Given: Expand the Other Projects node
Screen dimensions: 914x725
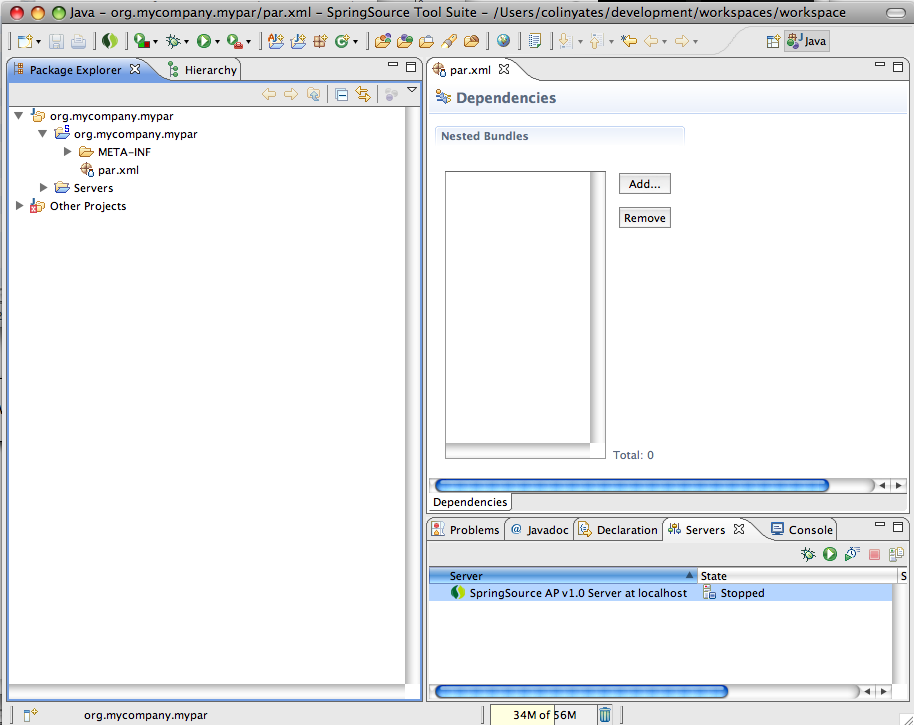Looking at the screenshot, I should tap(19, 206).
